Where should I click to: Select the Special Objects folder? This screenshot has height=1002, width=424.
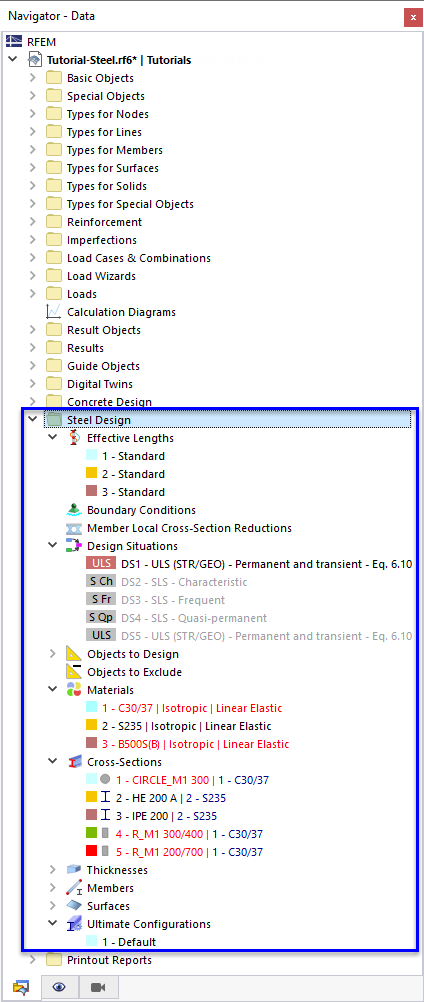point(106,96)
